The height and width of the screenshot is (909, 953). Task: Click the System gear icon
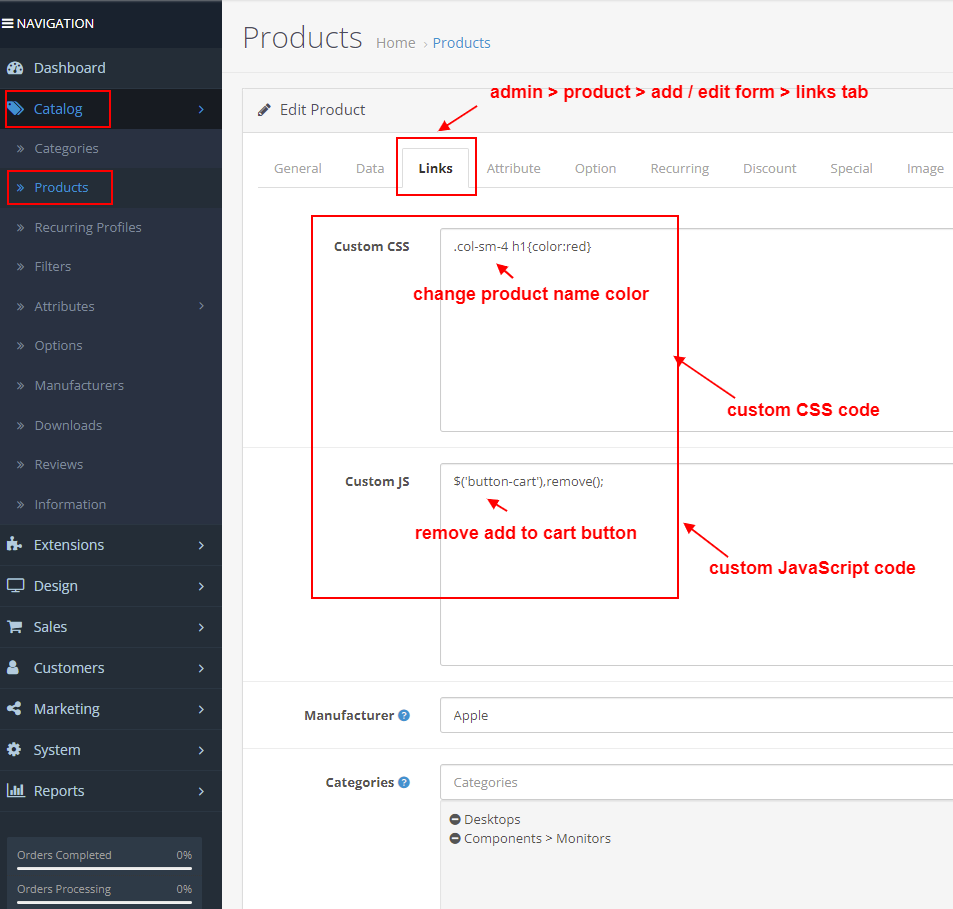(x=14, y=750)
